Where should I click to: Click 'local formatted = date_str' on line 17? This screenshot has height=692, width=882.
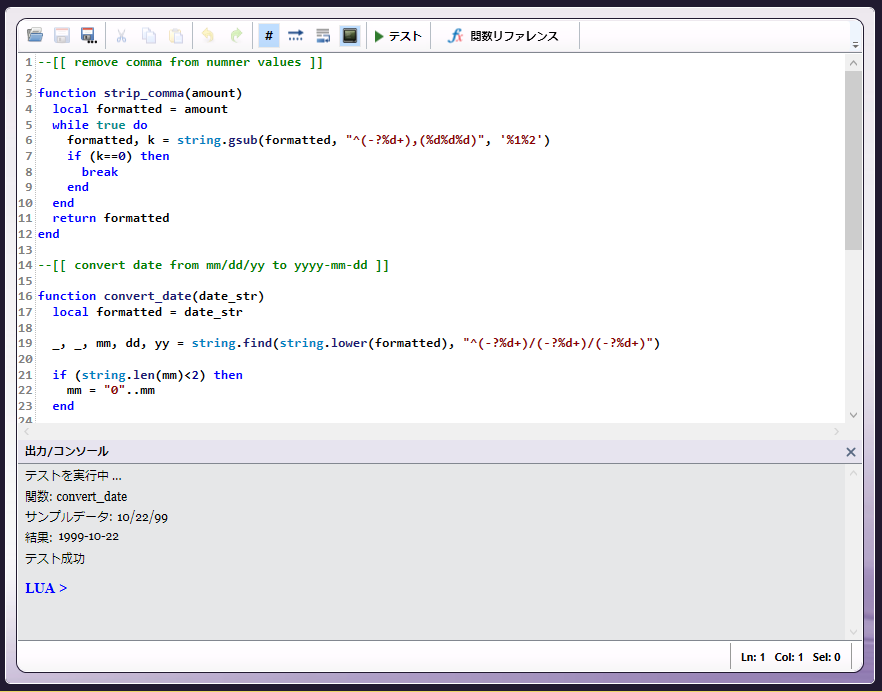(147, 312)
